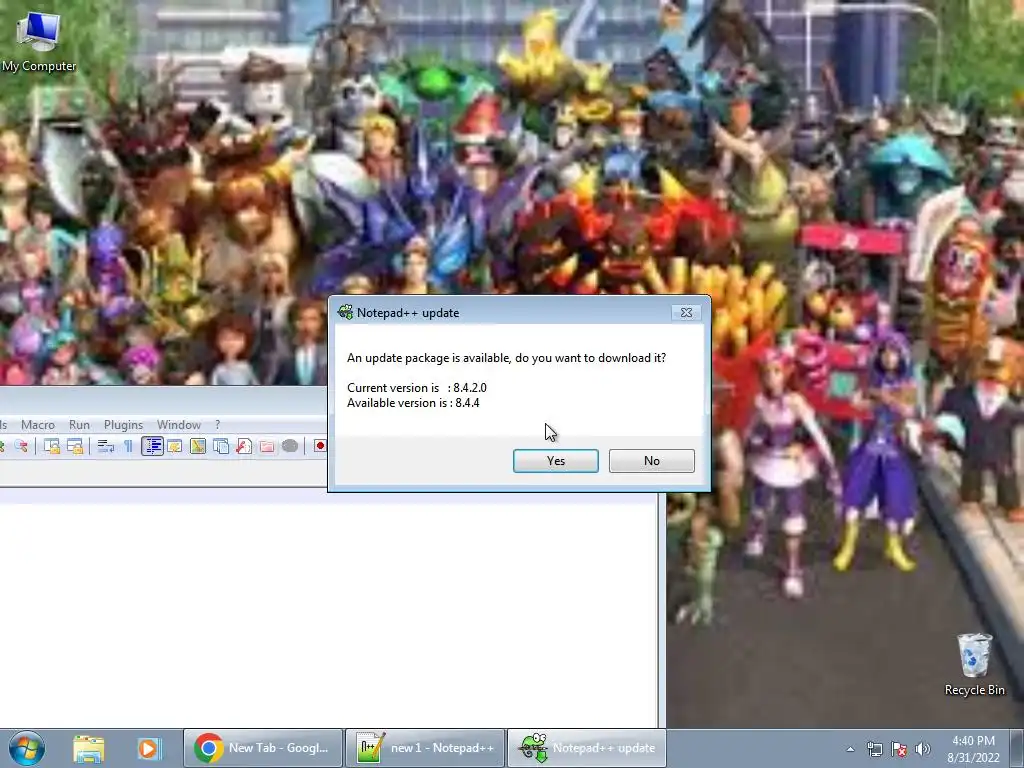This screenshot has height=768, width=1024.
Task: Toggle the Word Wrap toolbar icon
Action: (106, 446)
